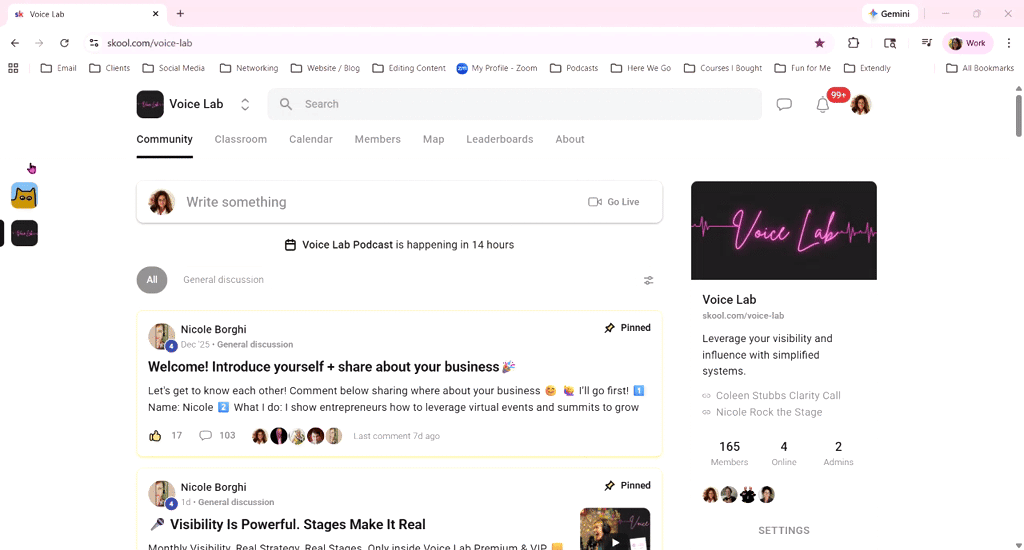Open the post filter sliders icon
Image resolution: width=1024 pixels, height=550 pixels.
pos(648,280)
